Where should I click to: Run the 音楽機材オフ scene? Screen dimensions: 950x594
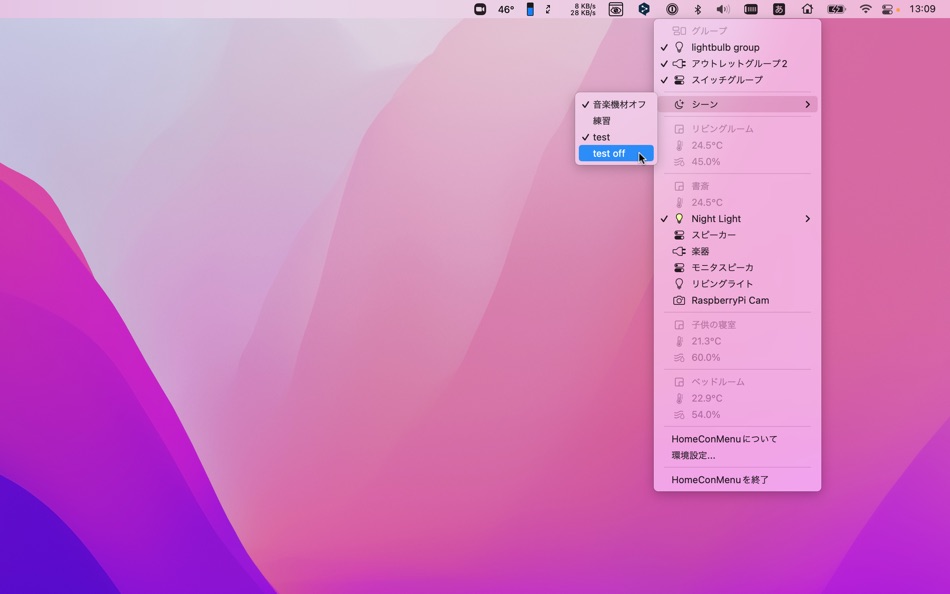pyautogui.click(x=616, y=104)
